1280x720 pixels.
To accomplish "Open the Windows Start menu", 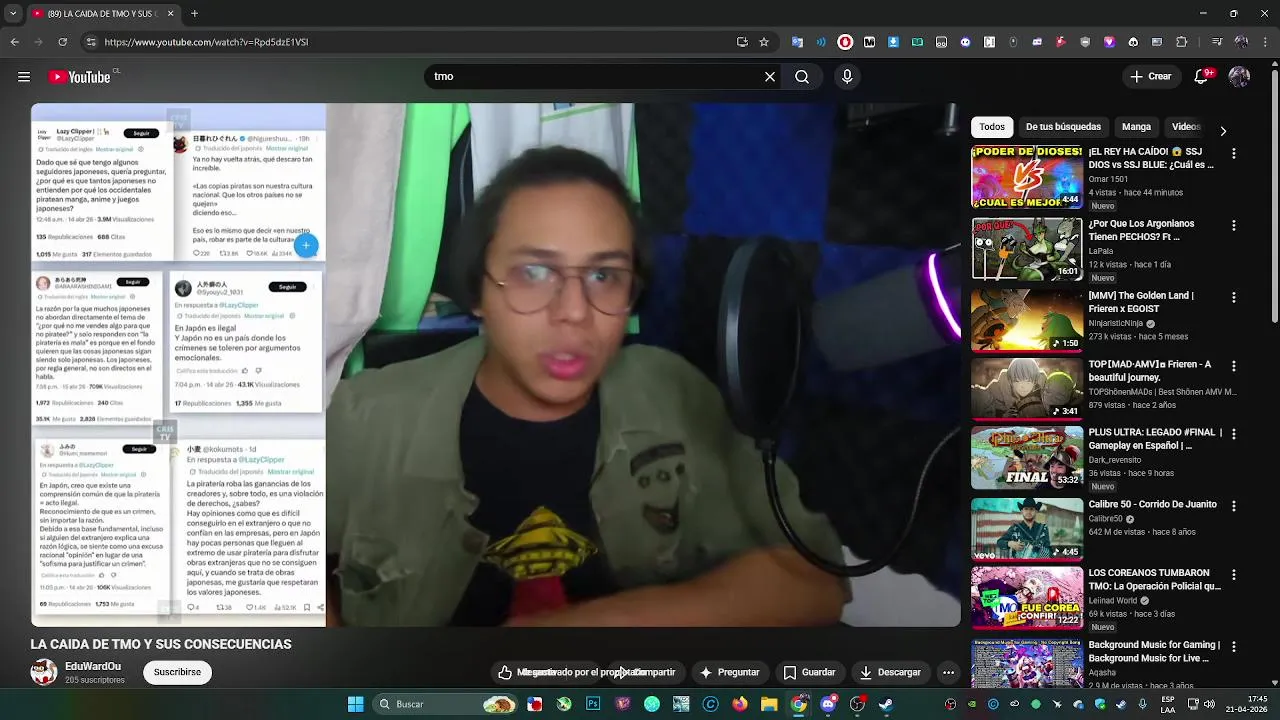I will coord(355,704).
